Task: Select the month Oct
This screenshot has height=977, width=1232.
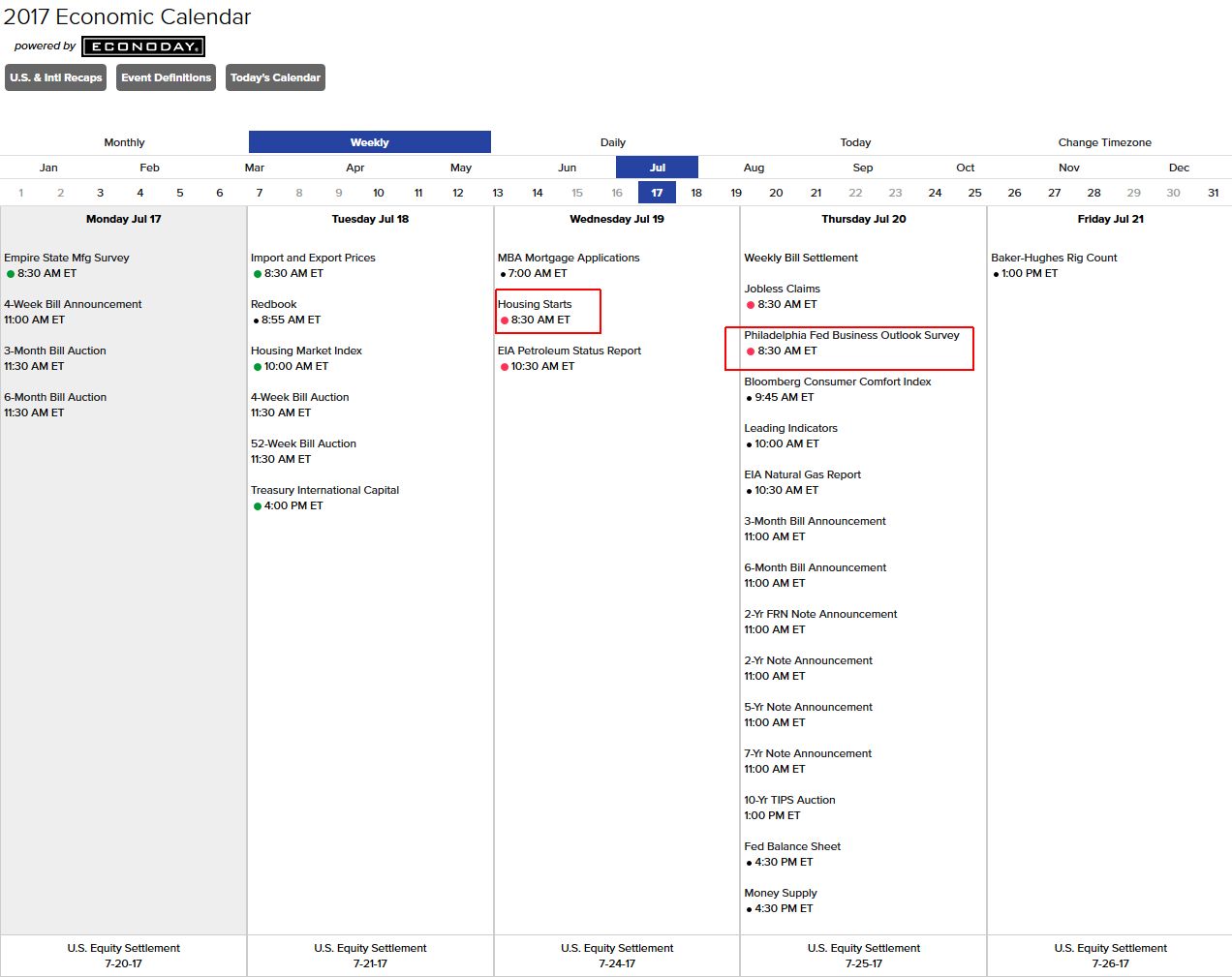Action: pos(966,168)
